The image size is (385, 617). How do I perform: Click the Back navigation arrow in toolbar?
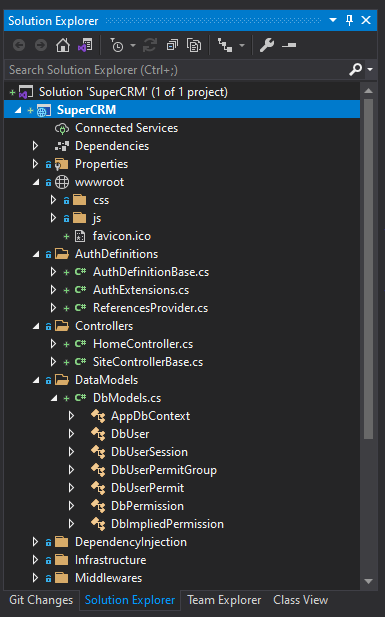coord(19,45)
